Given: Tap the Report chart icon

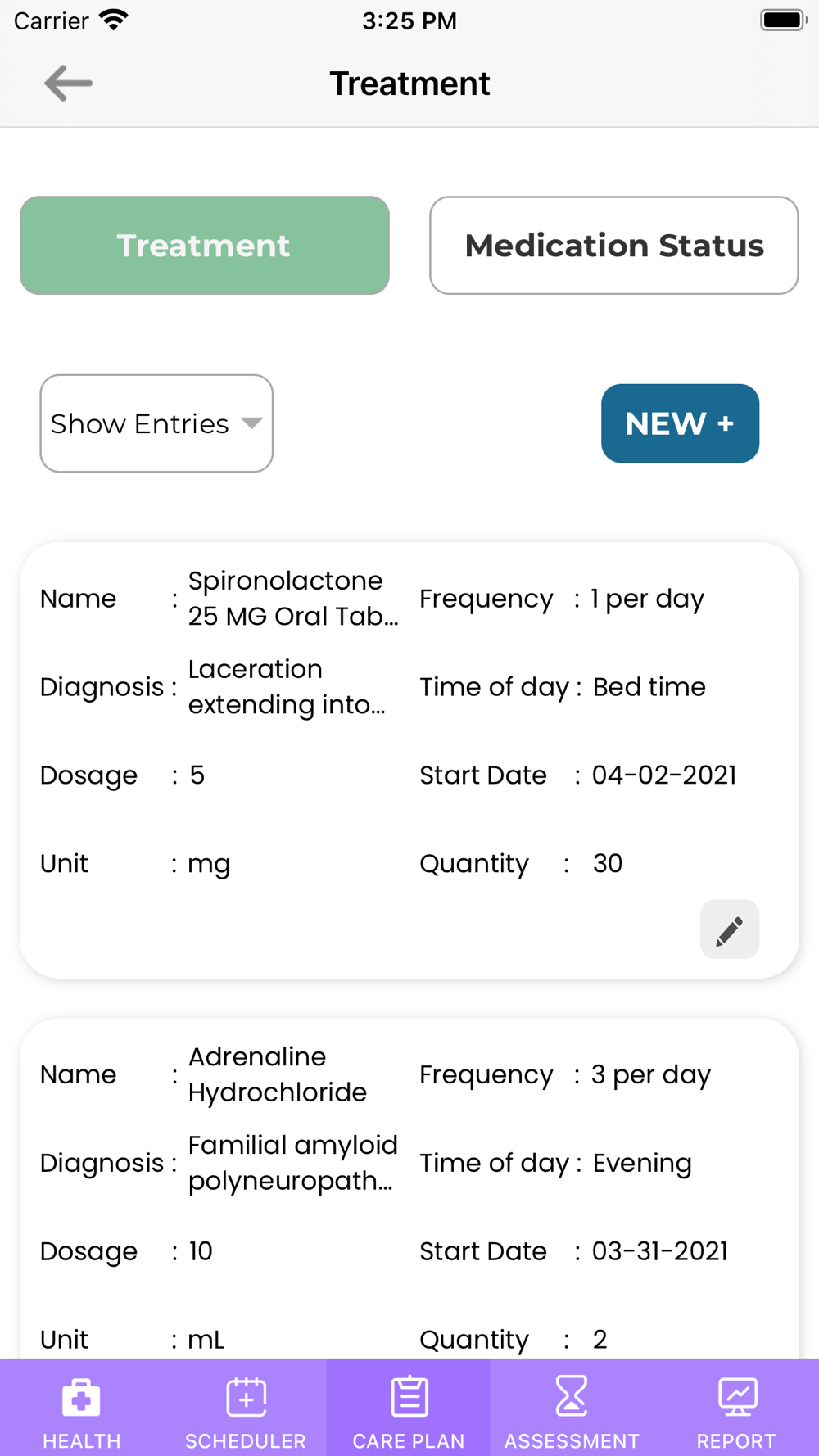Looking at the screenshot, I should (737, 1398).
